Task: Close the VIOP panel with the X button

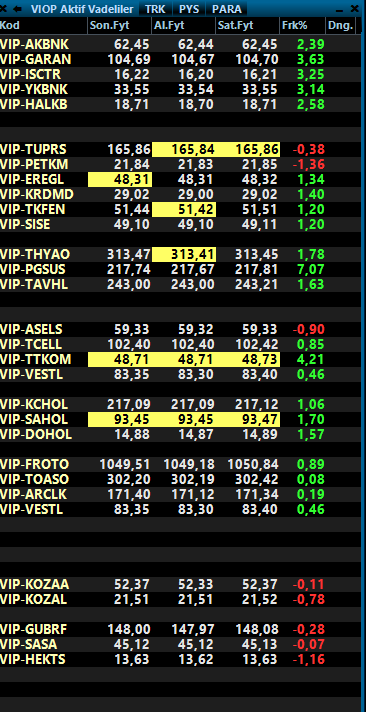Action: click(355, 9)
